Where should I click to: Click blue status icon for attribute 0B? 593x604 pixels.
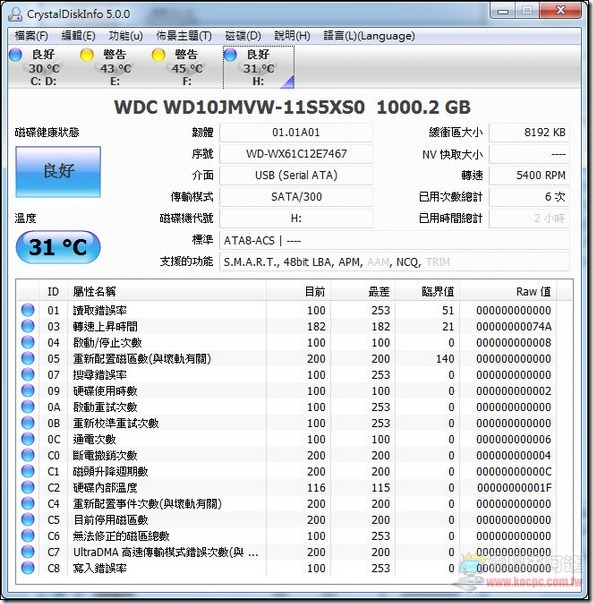28,423
